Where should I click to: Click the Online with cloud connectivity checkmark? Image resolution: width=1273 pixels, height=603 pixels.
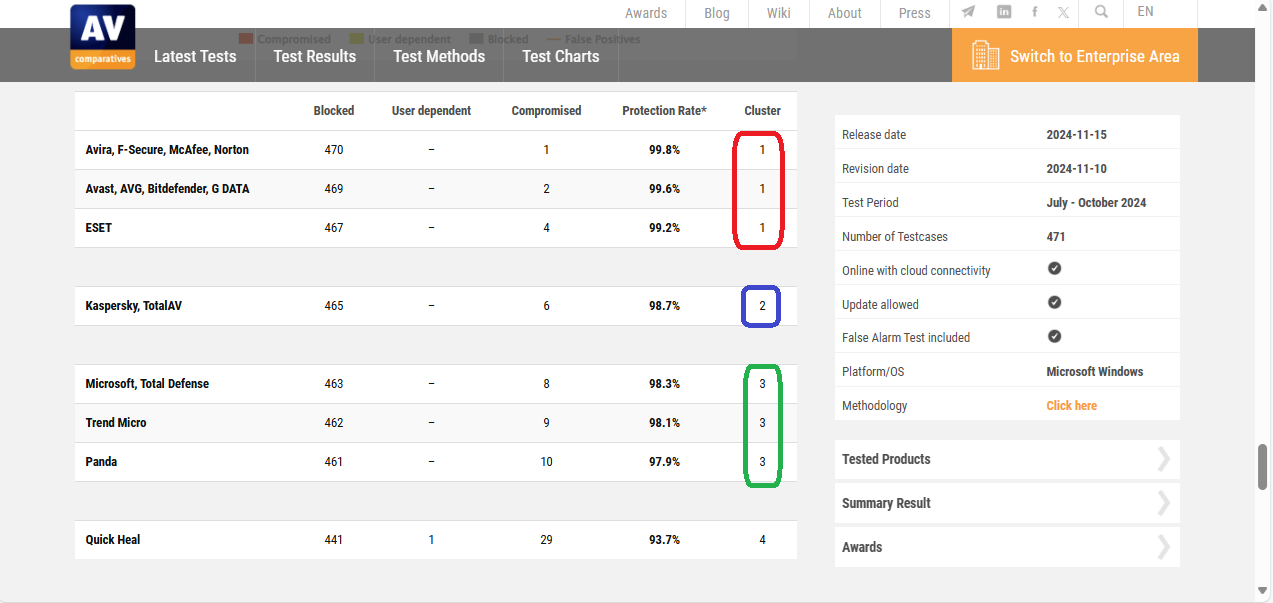click(x=1054, y=269)
